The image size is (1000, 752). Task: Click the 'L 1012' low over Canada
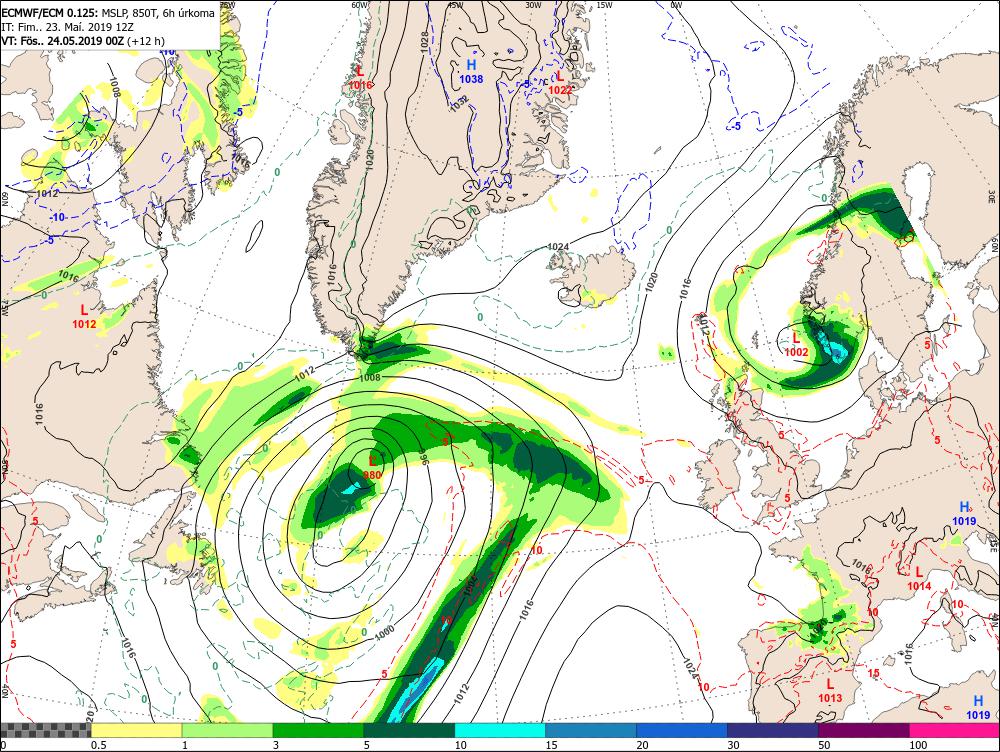coord(84,316)
